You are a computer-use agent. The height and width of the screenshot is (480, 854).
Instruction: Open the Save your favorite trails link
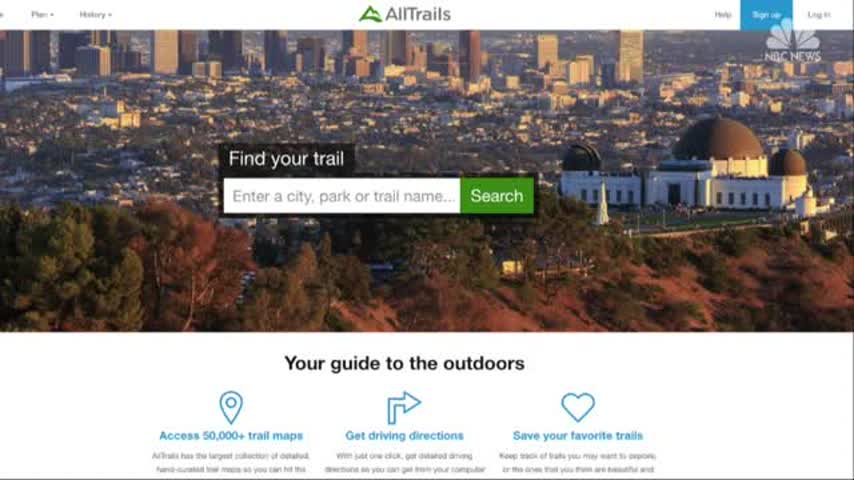click(578, 436)
